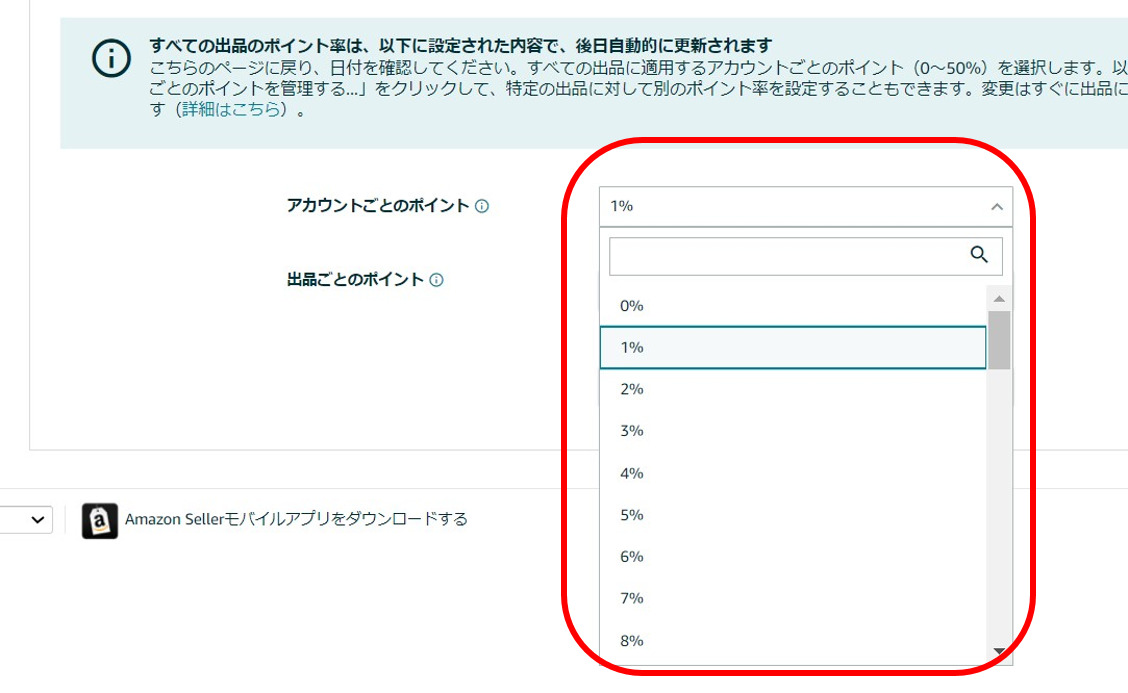Screen dimensions: 1128x693
Task: Click the magnifier icon in dropdown search
Action: pyautogui.click(x=978, y=254)
